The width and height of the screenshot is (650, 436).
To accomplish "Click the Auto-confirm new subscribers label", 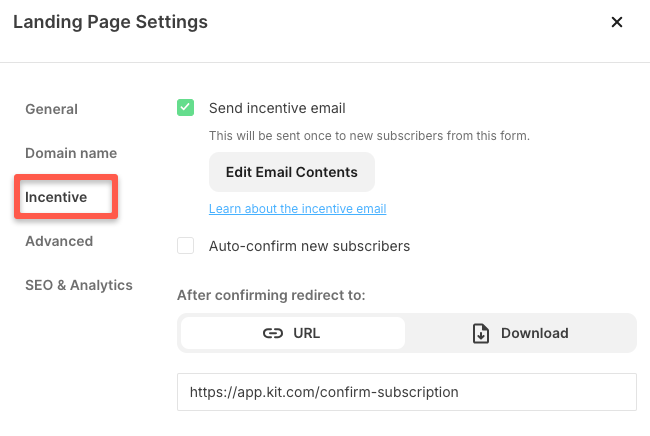I will (309, 246).
